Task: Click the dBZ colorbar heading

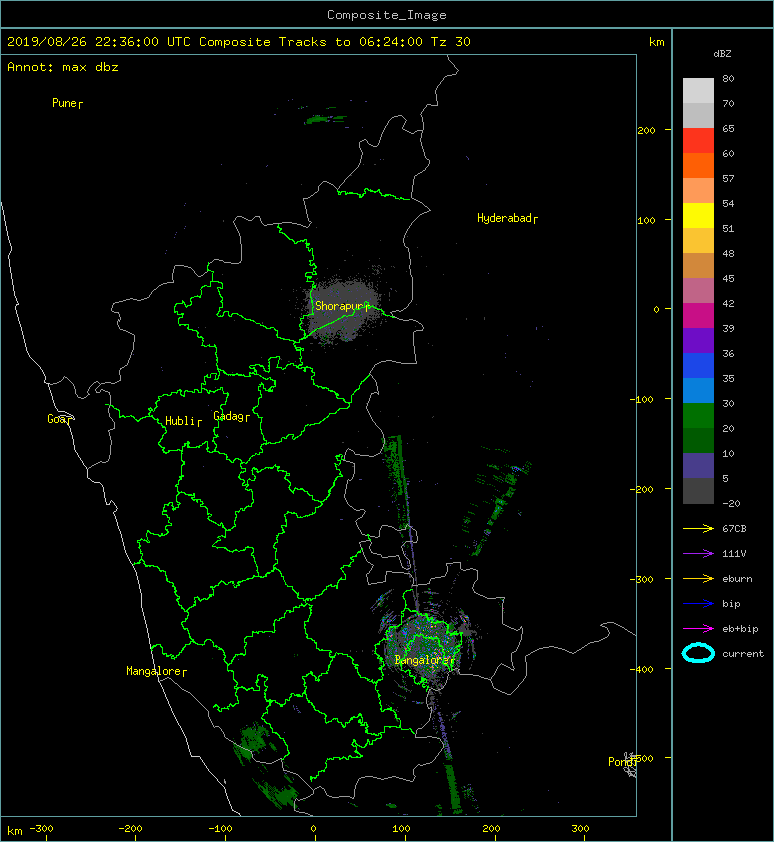Action: [x=722, y=54]
